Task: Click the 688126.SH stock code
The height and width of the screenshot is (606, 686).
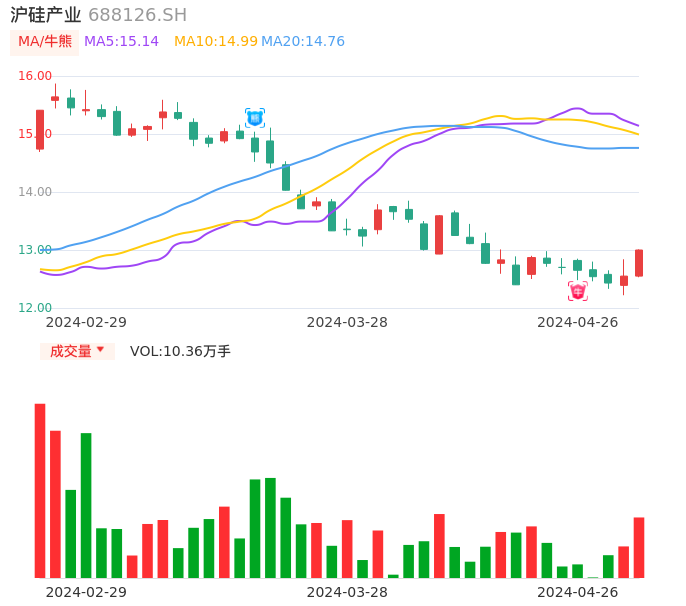Action: 137,15
